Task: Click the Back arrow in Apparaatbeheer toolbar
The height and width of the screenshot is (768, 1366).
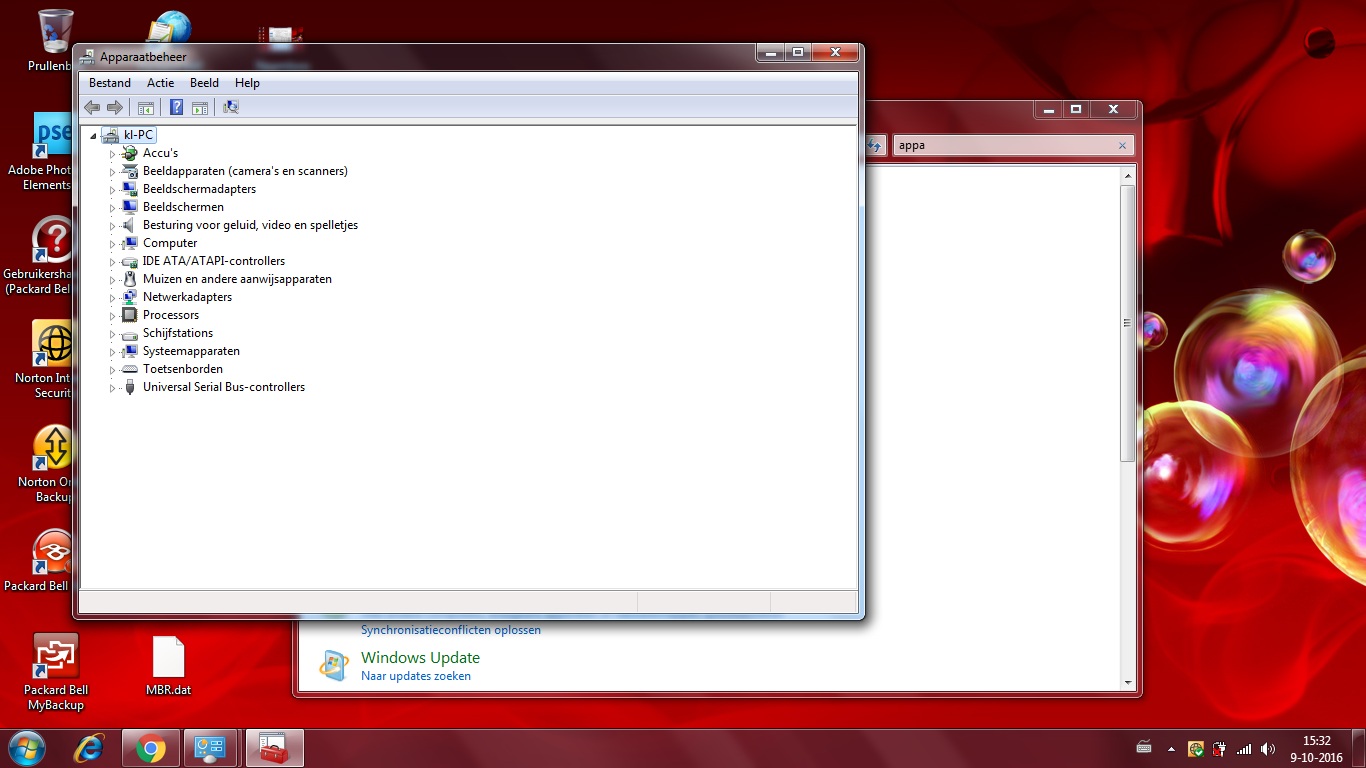Action: click(92, 107)
